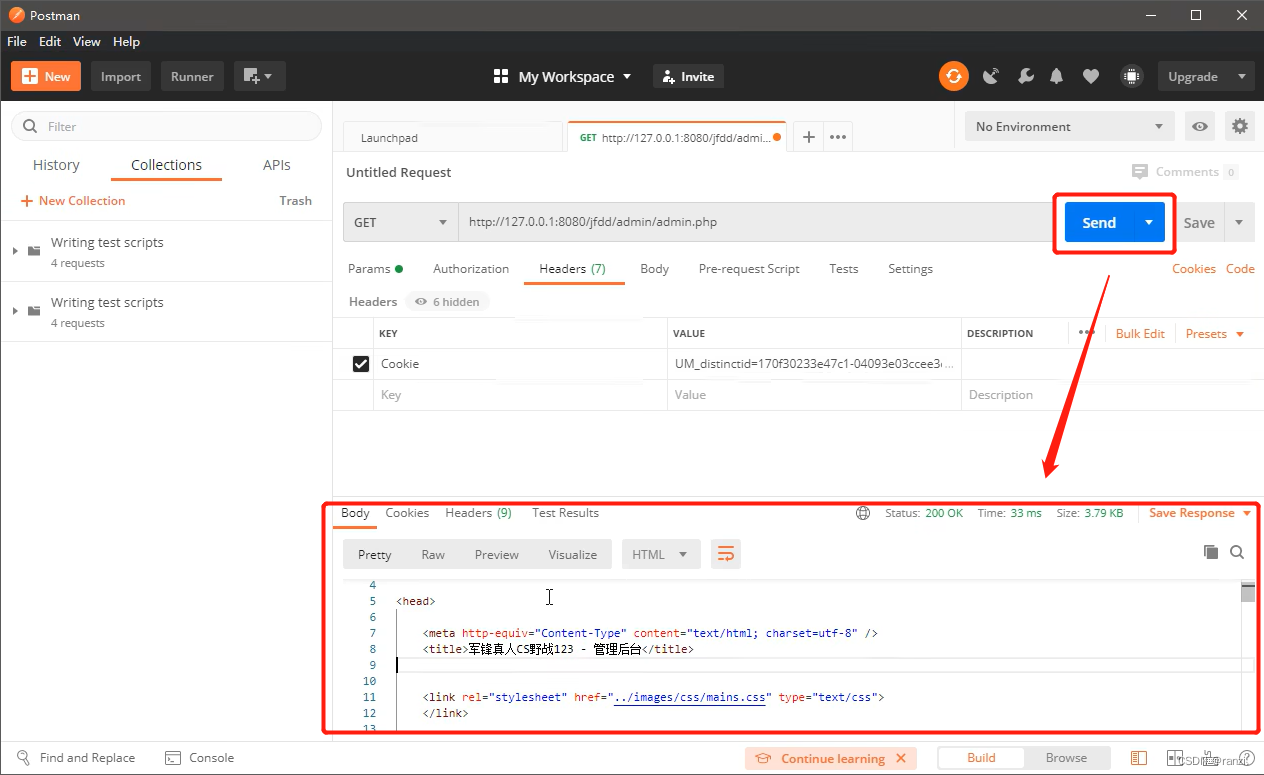Switch to the Authorization tab
1264x775 pixels.
tap(471, 268)
